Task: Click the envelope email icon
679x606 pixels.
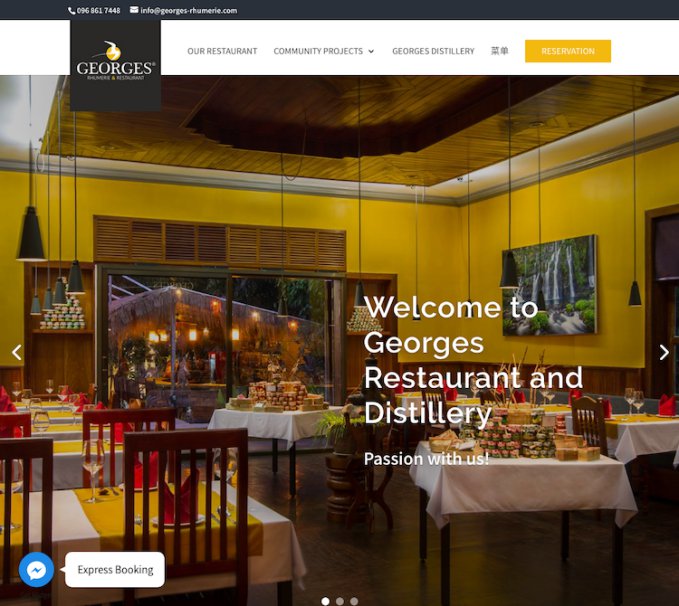Action: pos(134,10)
